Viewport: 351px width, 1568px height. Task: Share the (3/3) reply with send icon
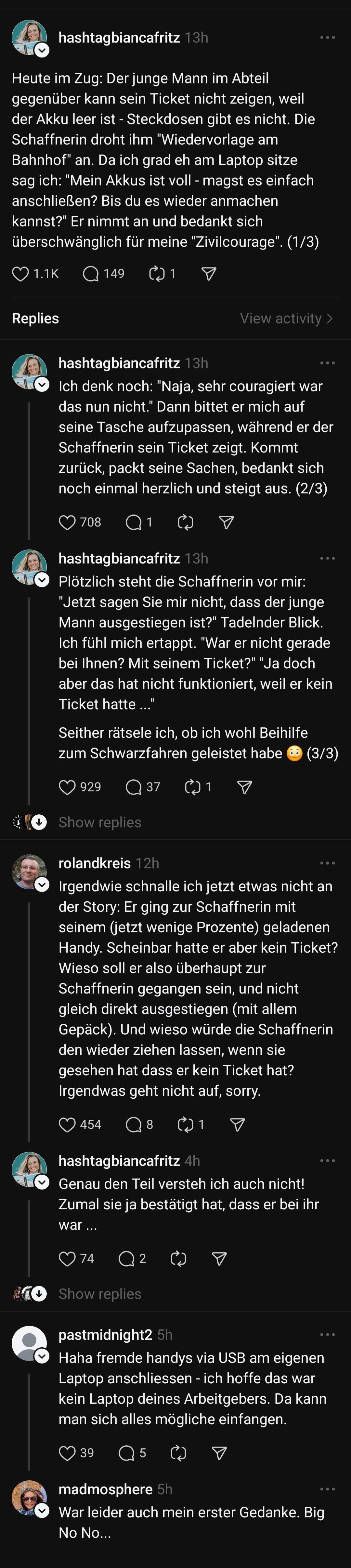[244, 787]
